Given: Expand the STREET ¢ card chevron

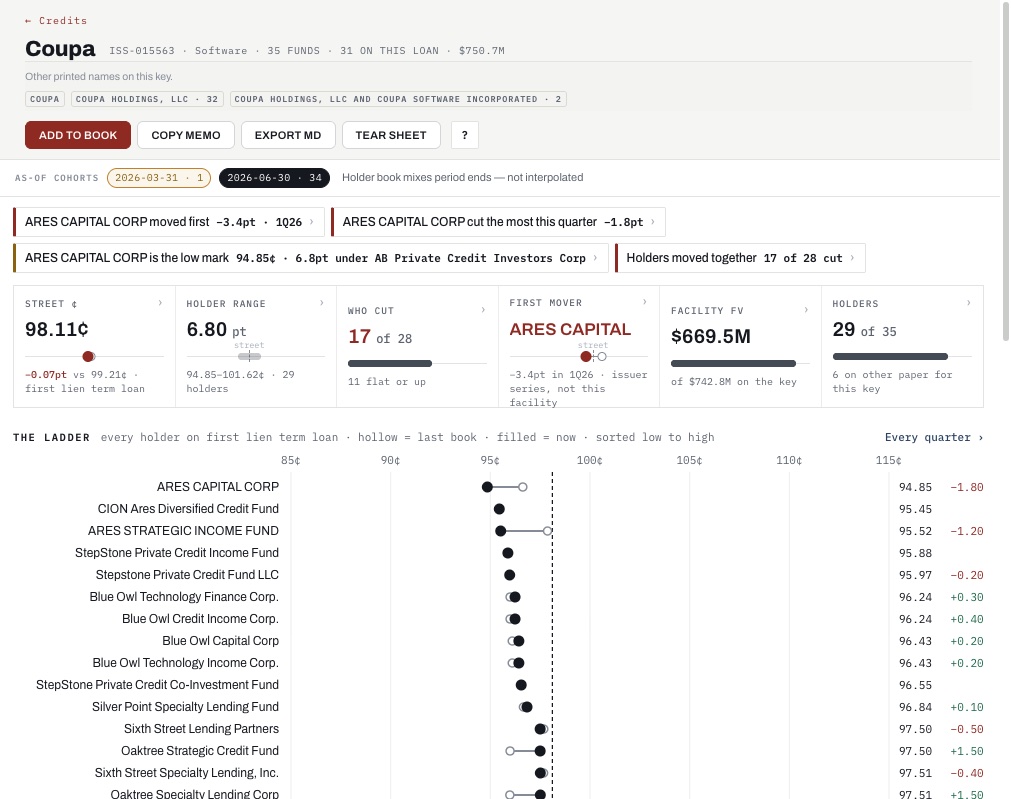Looking at the screenshot, I should tap(160, 303).
